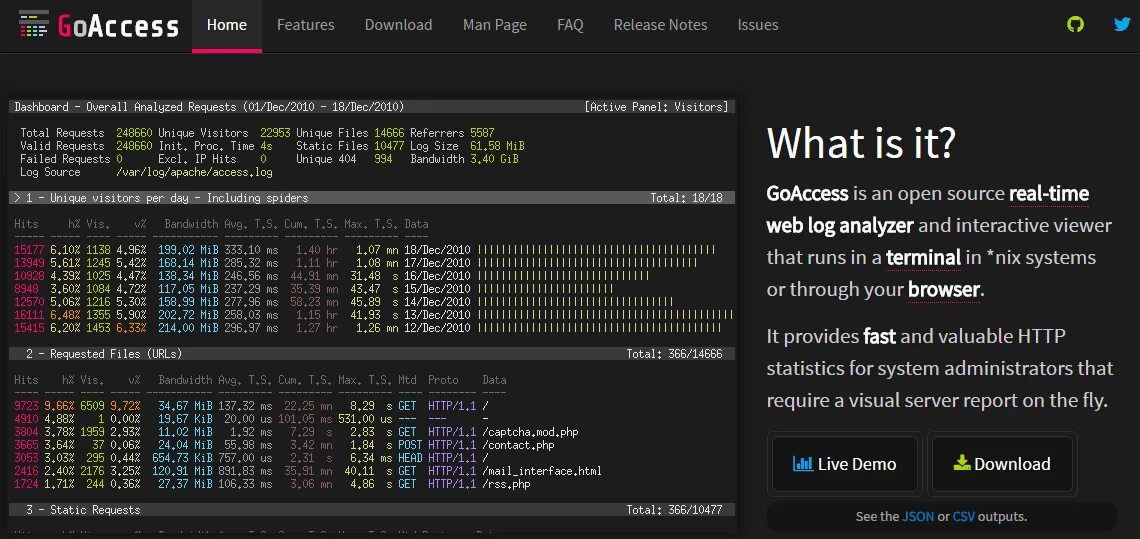This screenshot has width=1140, height=539.
Task: Click the Unique 404 value 994
Action: click(382, 159)
